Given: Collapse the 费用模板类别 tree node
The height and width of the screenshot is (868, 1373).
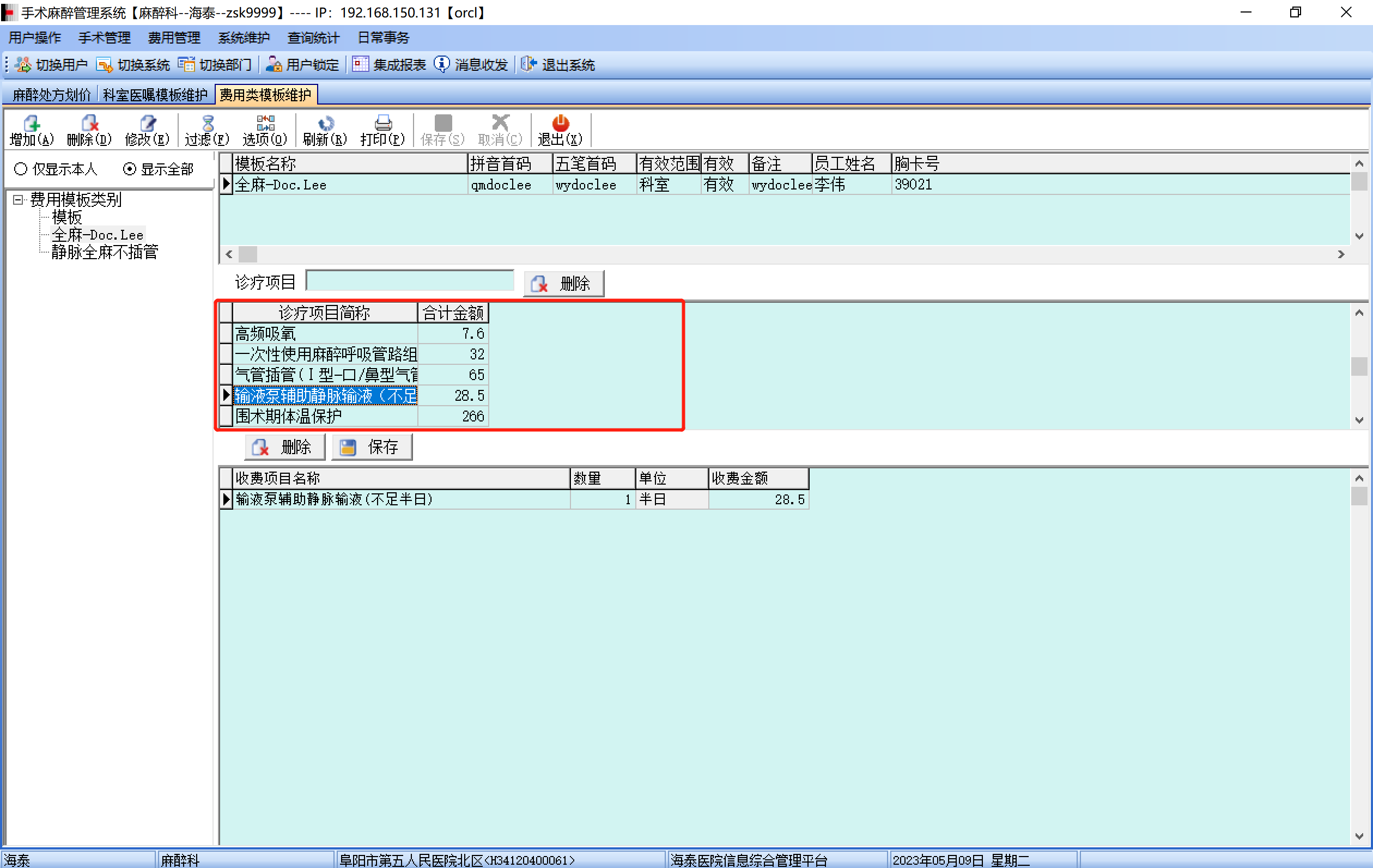Looking at the screenshot, I should coord(17,199).
